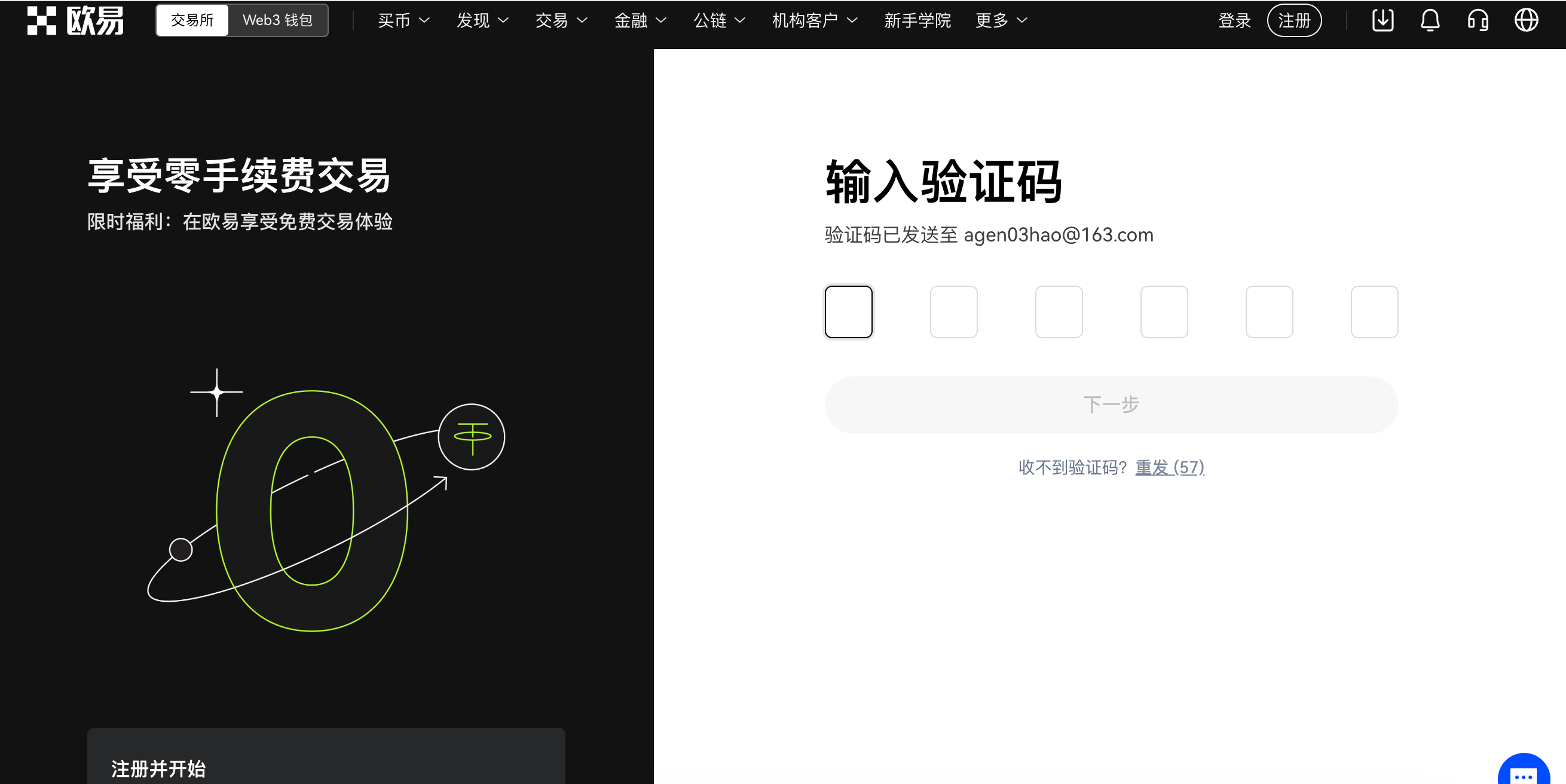Expand the 更多 menu

point(1000,20)
